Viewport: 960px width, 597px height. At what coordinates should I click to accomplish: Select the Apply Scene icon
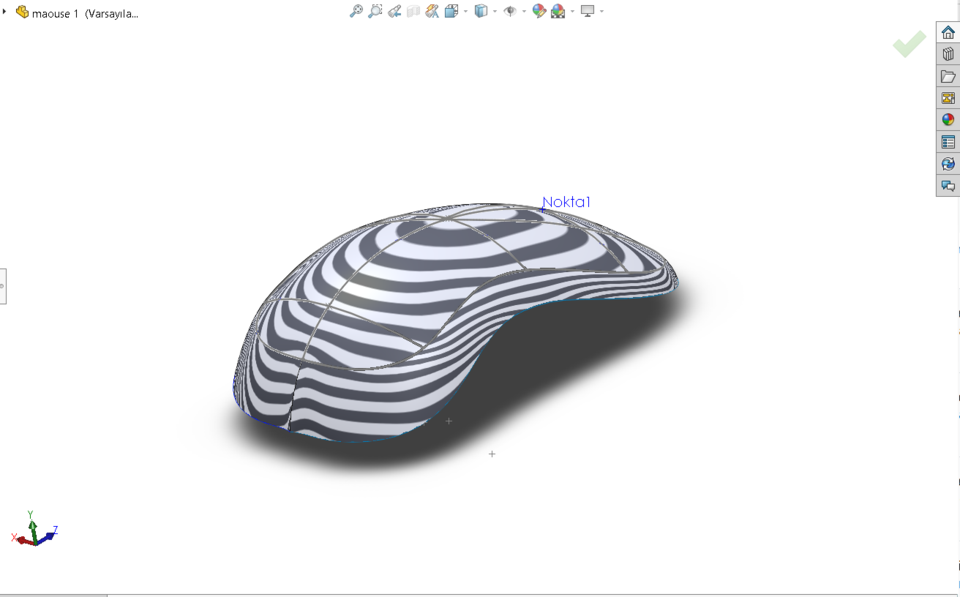[560, 11]
